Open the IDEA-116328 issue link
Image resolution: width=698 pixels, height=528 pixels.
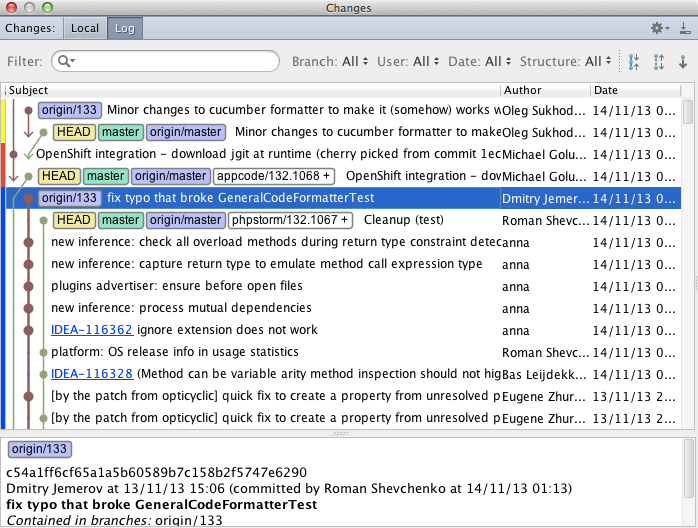[92, 374]
